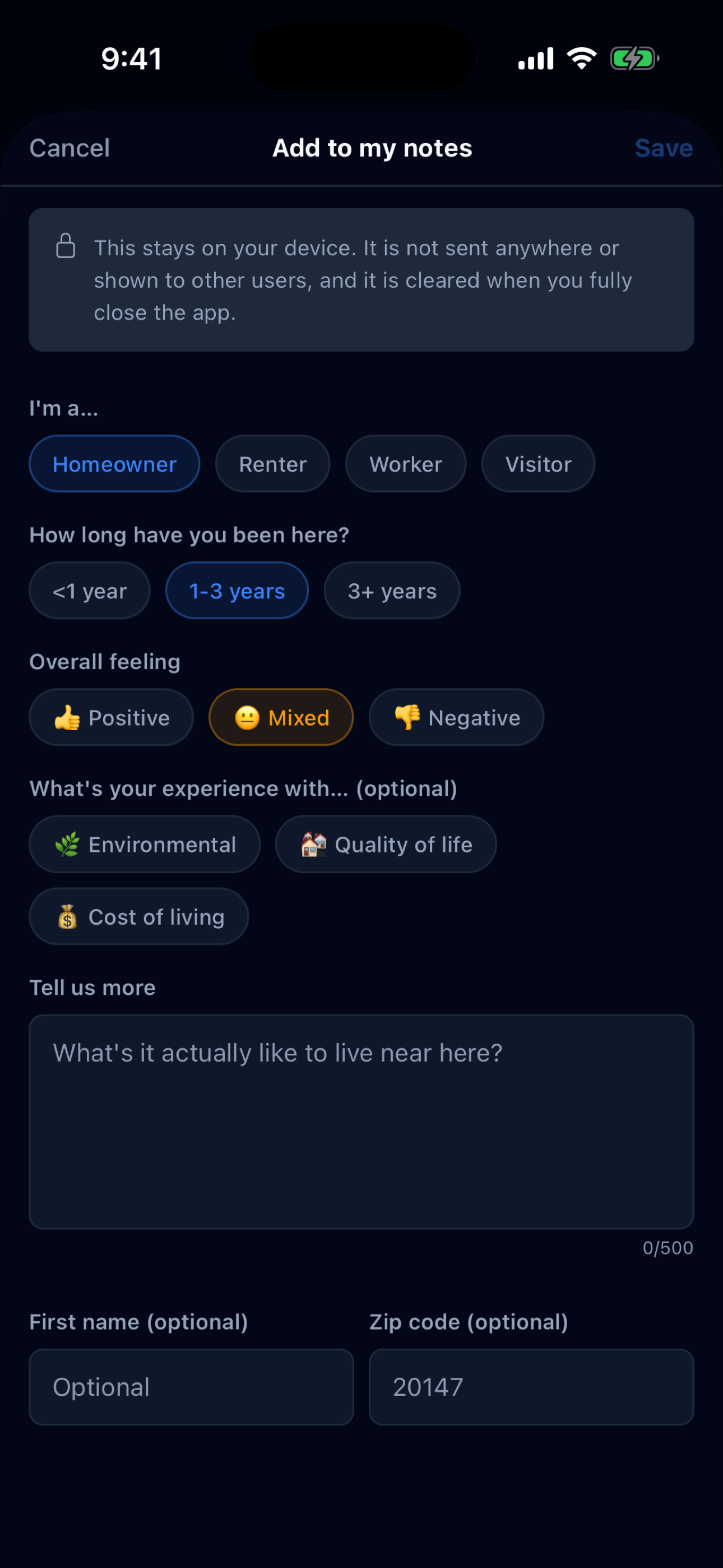Tap the lock icon in privacy notice
The height and width of the screenshot is (1568, 723).
coord(66,246)
